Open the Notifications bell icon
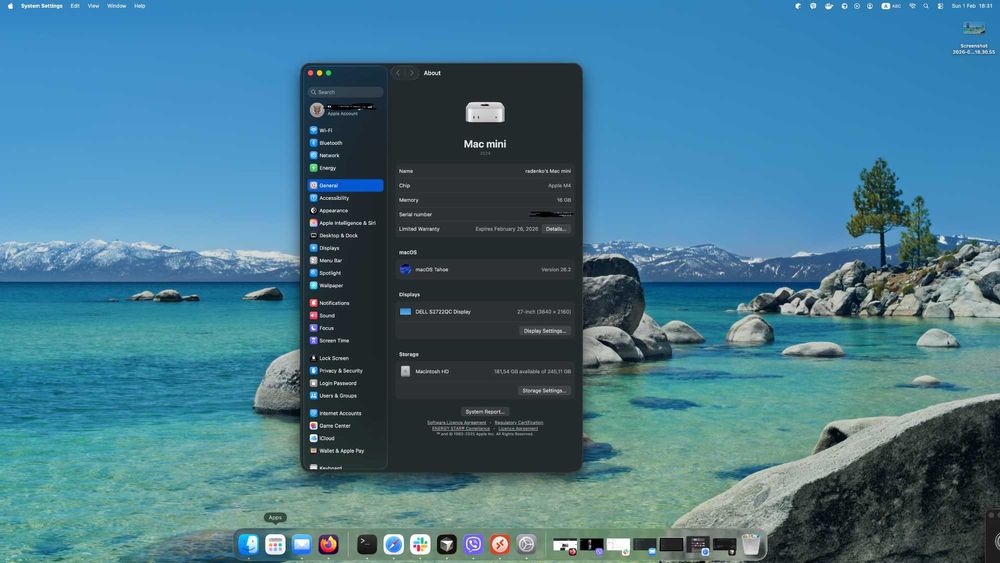The image size is (1000, 563). [x=313, y=303]
